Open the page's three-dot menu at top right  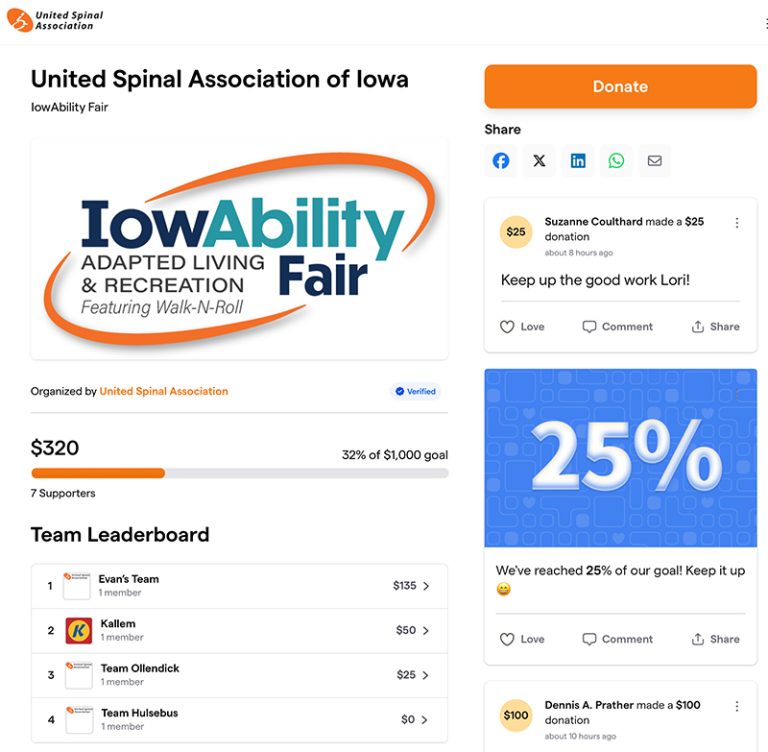pyautogui.click(x=763, y=23)
